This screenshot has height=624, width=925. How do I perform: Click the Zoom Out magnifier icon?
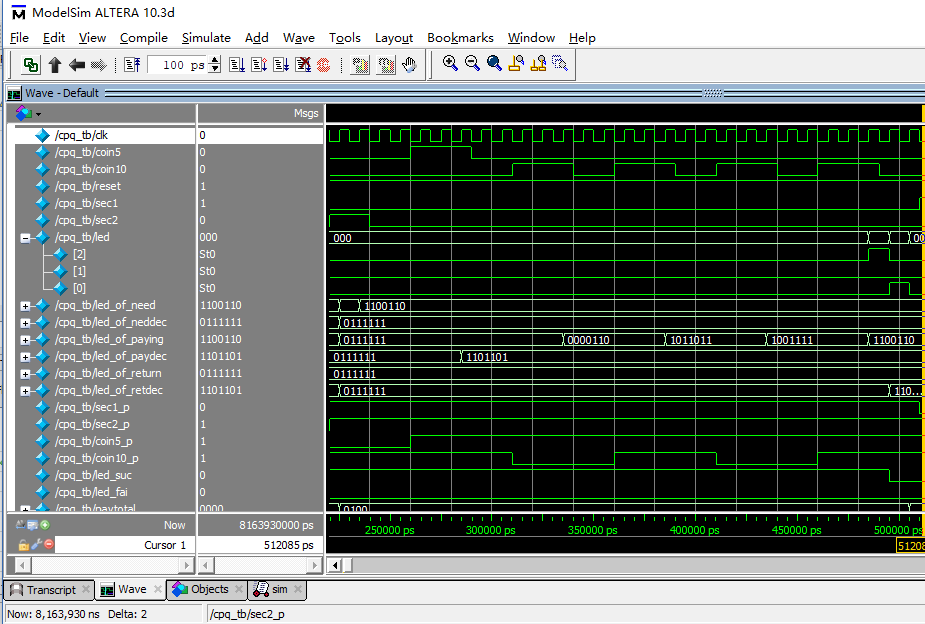[472, 64]
